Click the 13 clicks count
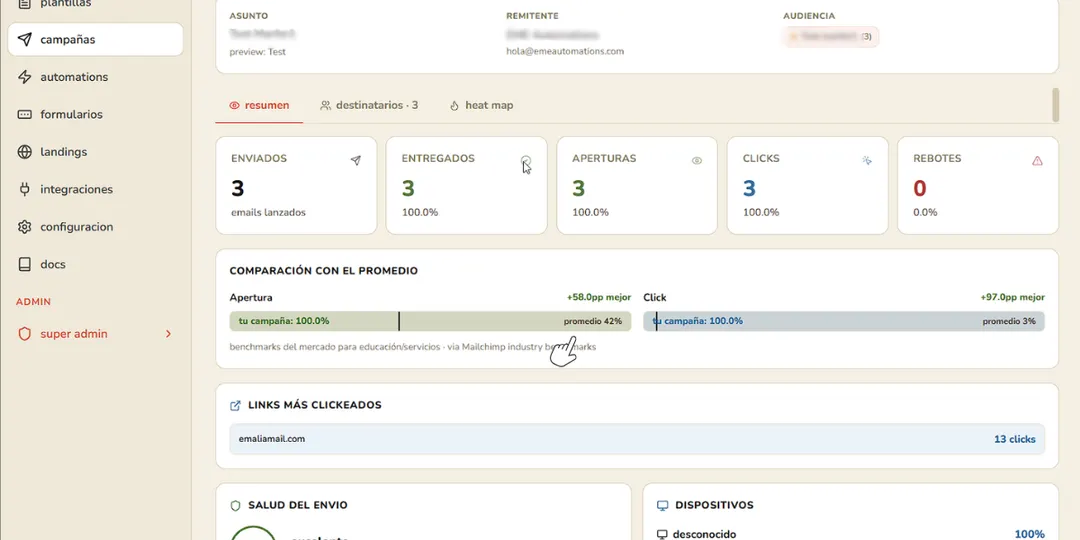The height and width of the screenshot is (540, 1080). [x=1015, y=439]
